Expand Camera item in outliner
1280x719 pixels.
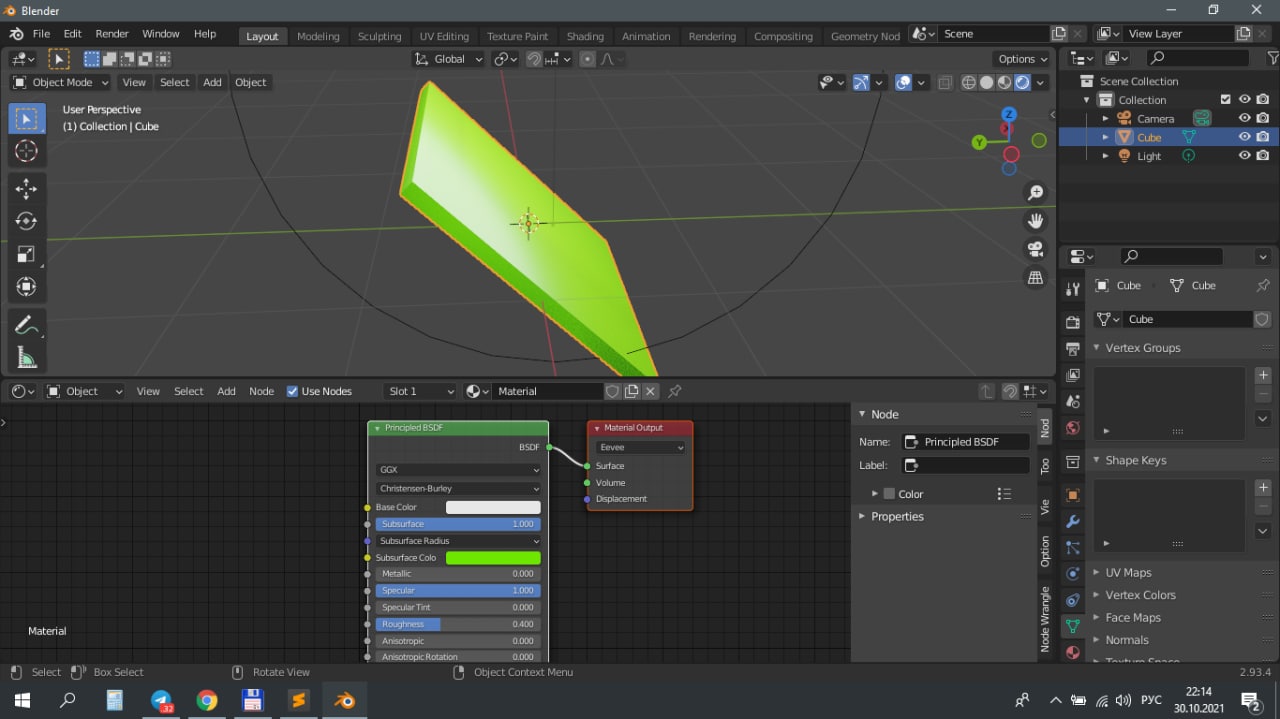tap(1105, 118)
